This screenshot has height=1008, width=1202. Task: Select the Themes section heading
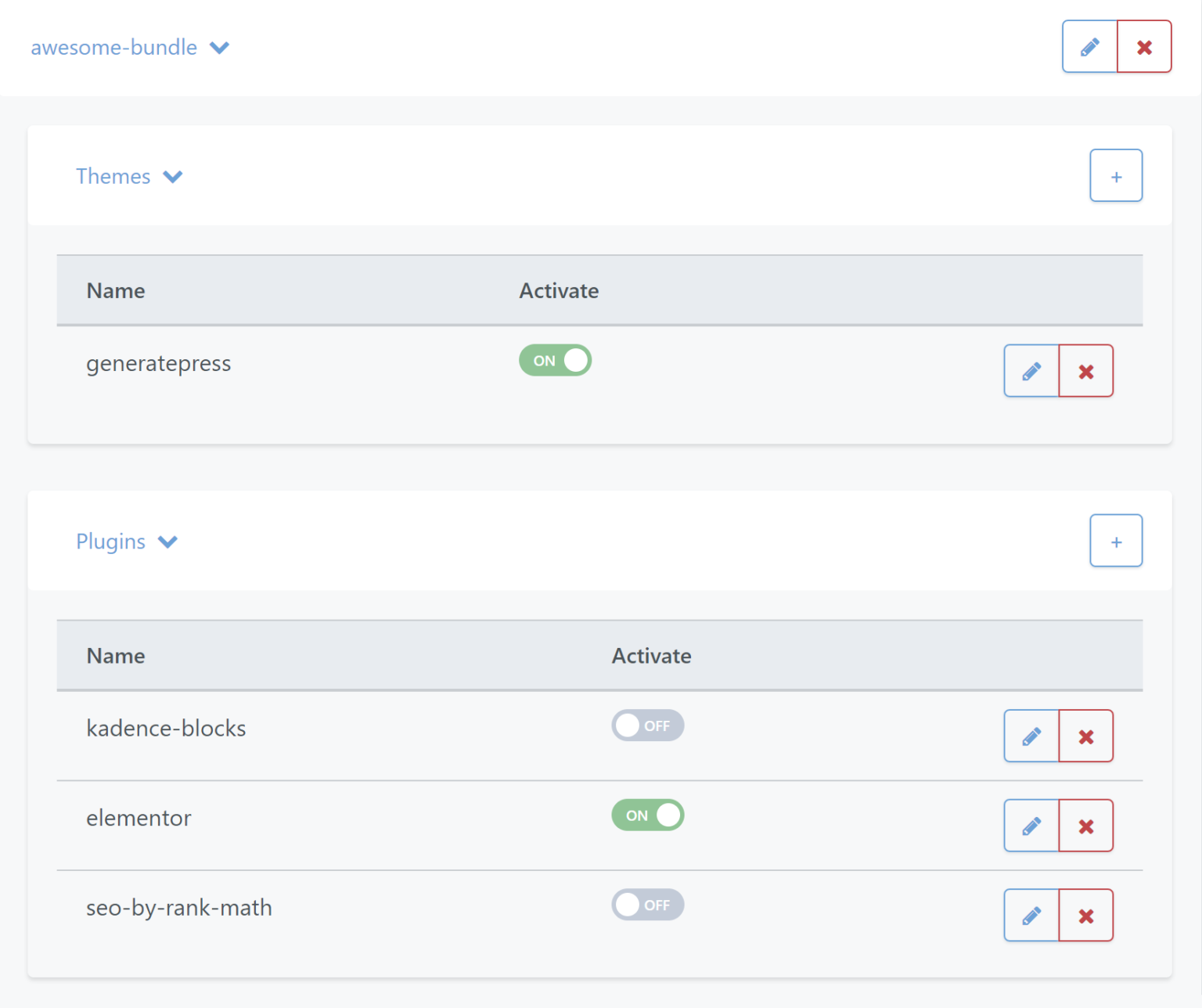pyautogui.click(x=113, y=176)
